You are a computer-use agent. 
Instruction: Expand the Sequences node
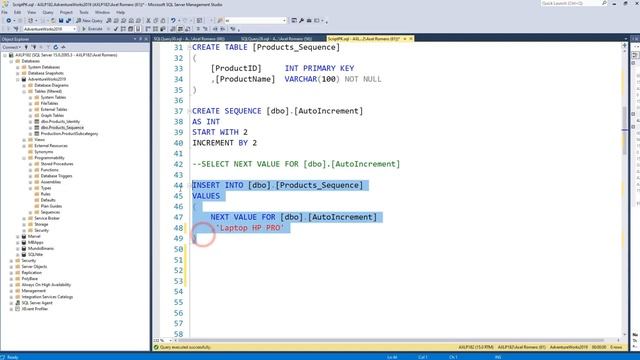(x=31, y=212)
